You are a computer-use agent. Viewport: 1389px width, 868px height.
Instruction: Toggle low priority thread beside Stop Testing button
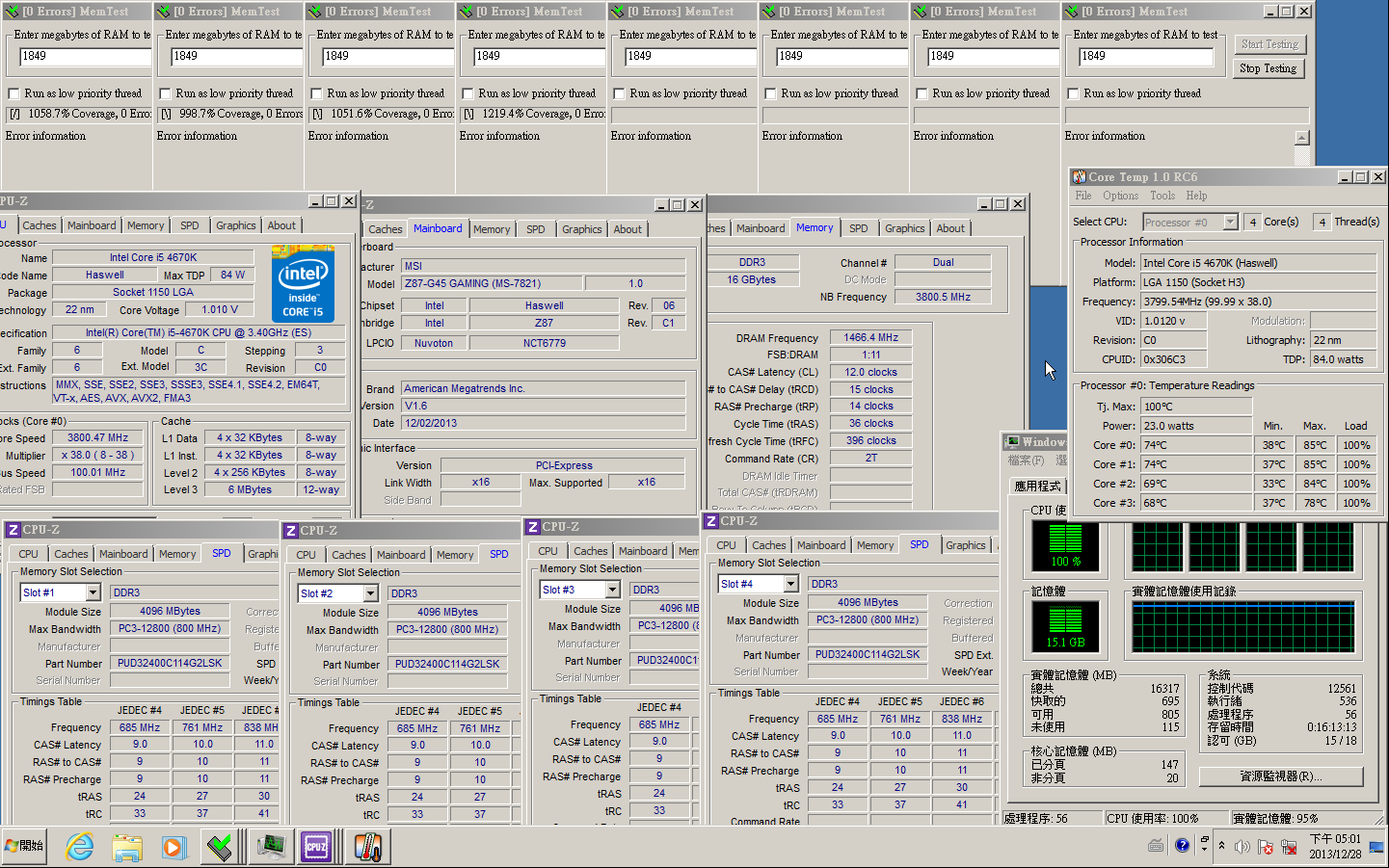coord(1074,94)
